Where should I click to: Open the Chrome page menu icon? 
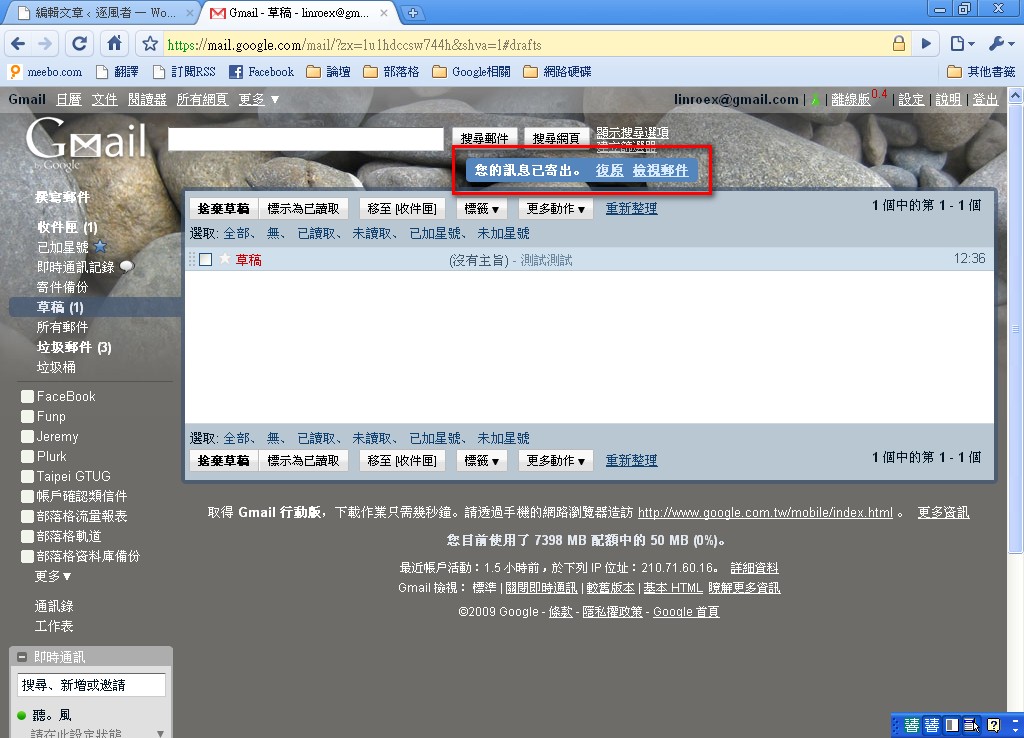tap(961, 44)
